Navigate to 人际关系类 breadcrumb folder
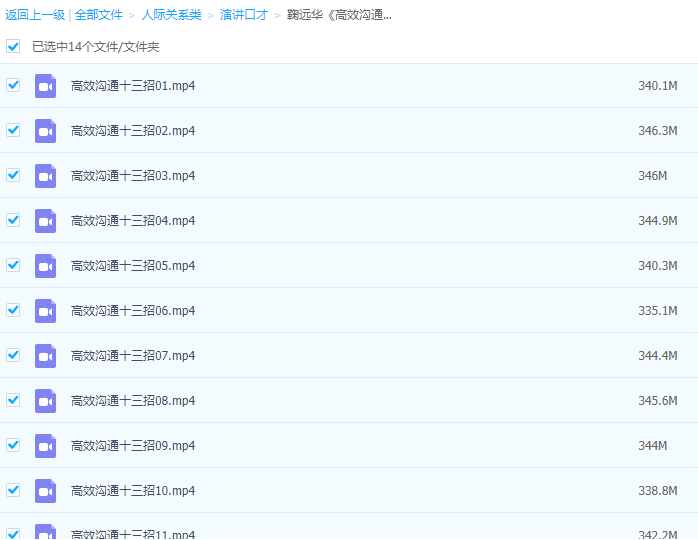The height and width of the screenshot is (540, 698). 171,15
